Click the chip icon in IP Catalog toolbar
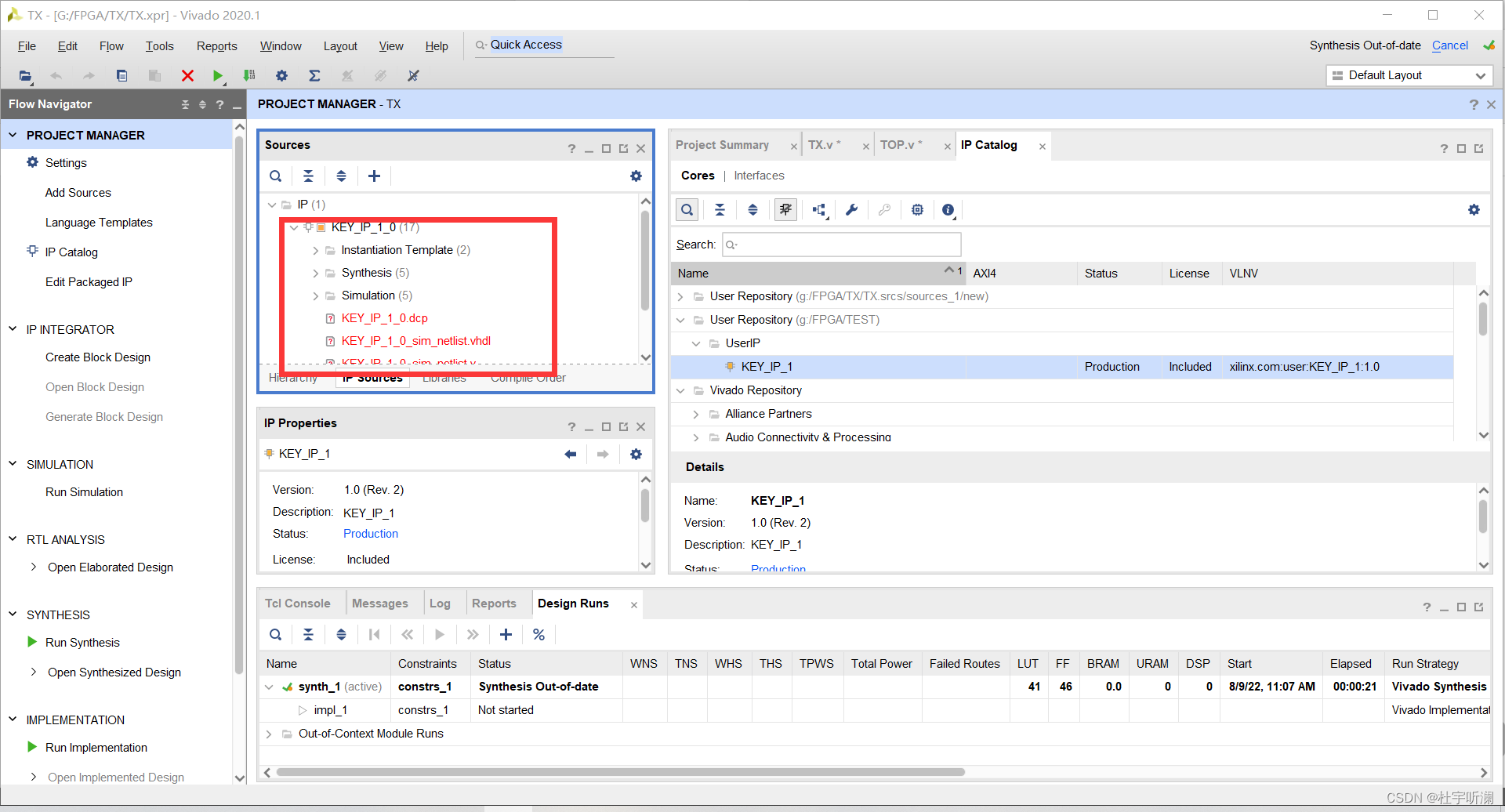The image size is (1505, 812). (917, 210)
